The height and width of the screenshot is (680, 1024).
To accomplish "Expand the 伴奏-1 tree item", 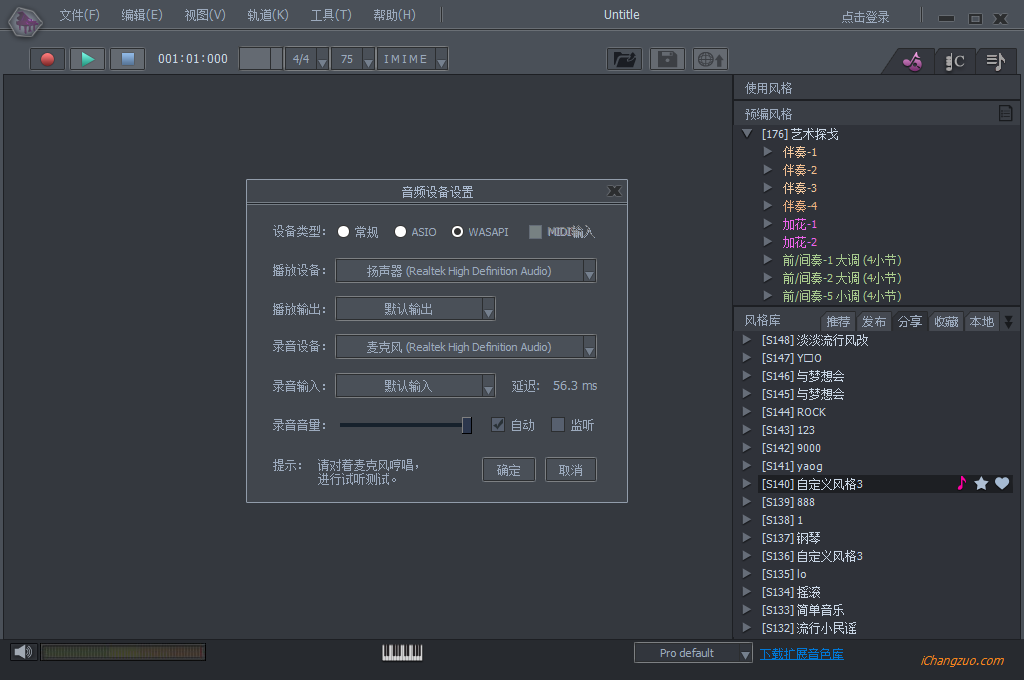I will pyautogui.click(x=768, y=152).
